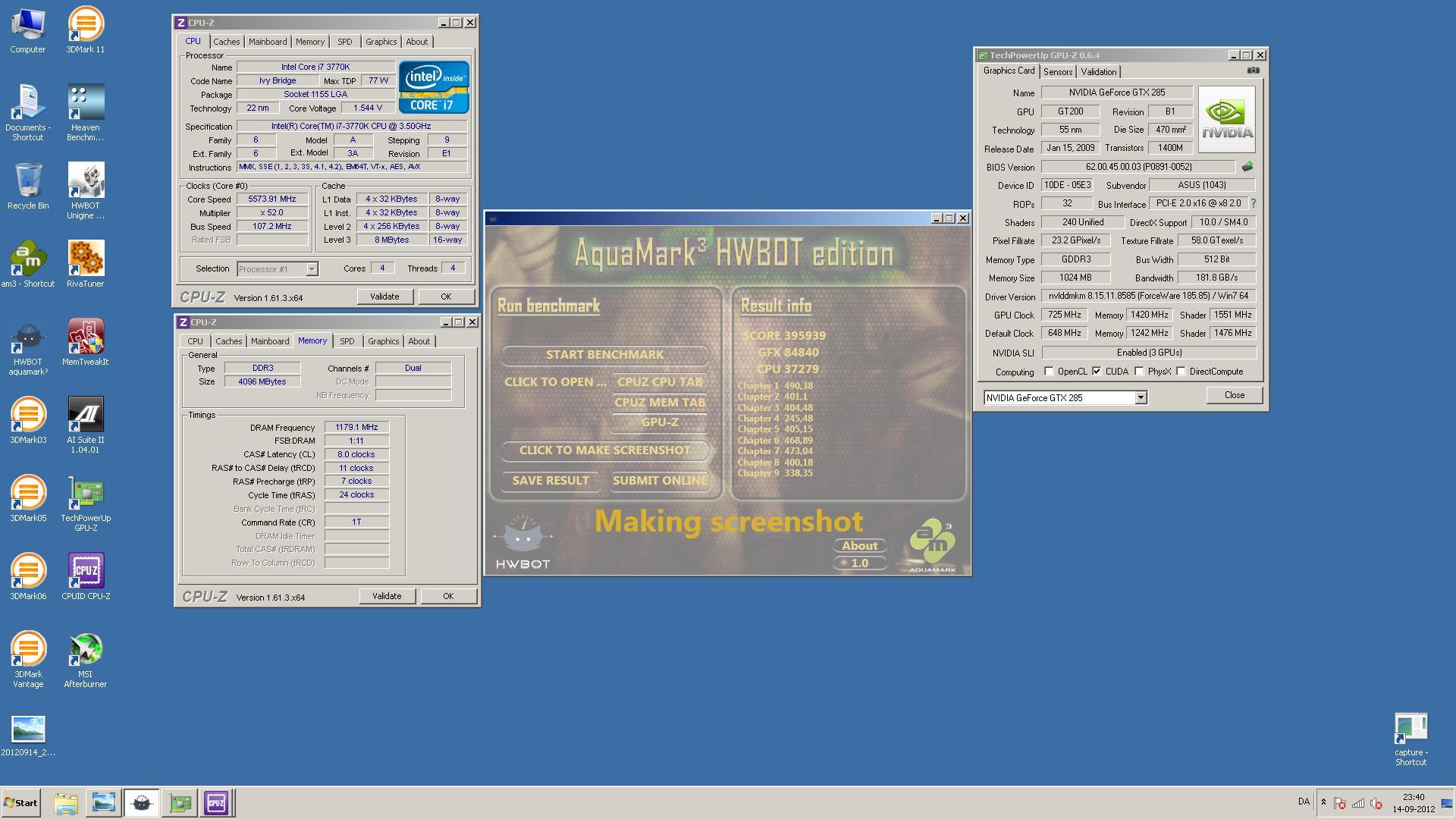Open Windows Explorer from taskbar
The image size is (1456, 819).
(x=66, y=803)
